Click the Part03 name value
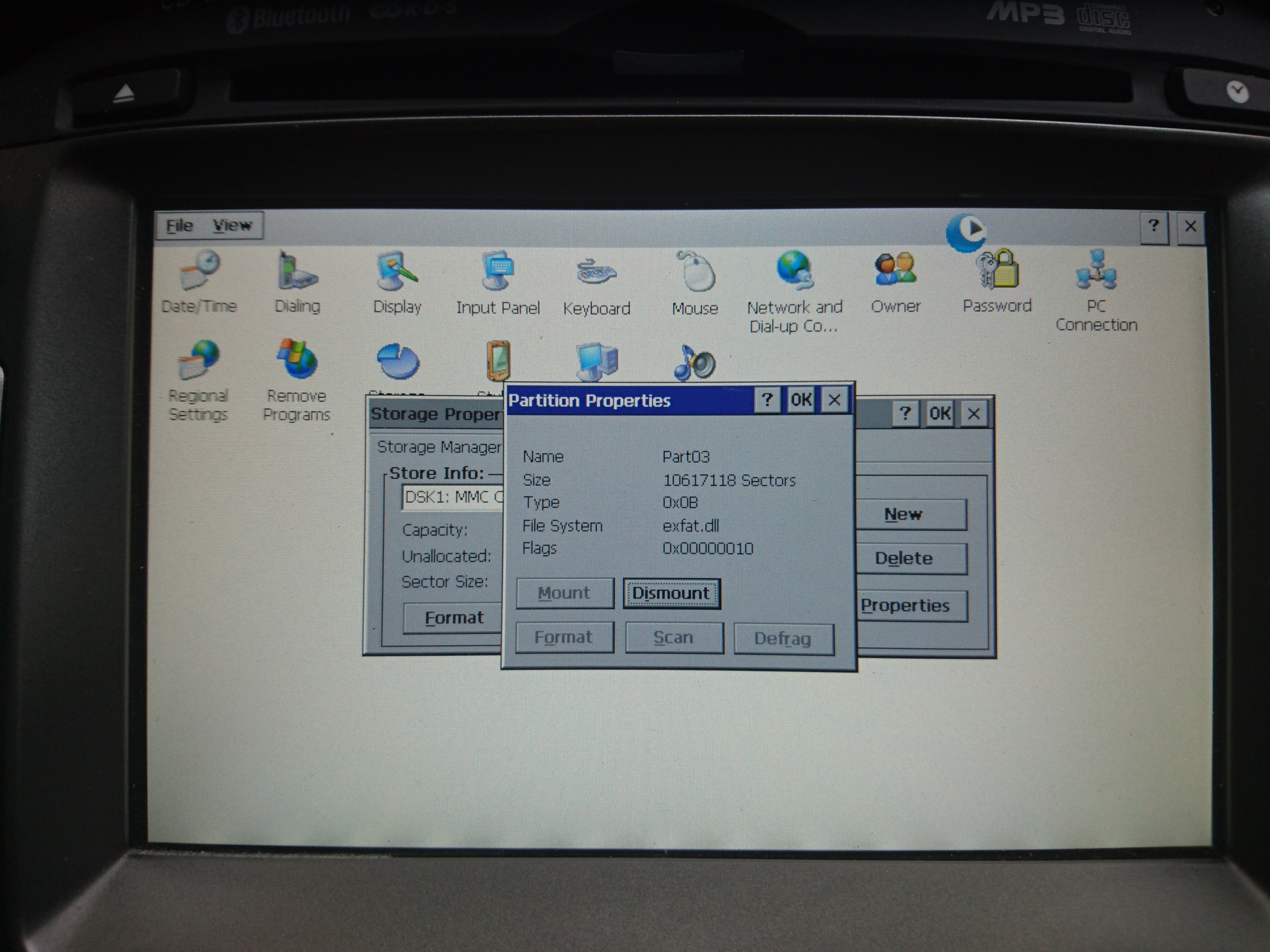Image resolution: width=1270 pixels, height=952 pixels. [686, 457]
